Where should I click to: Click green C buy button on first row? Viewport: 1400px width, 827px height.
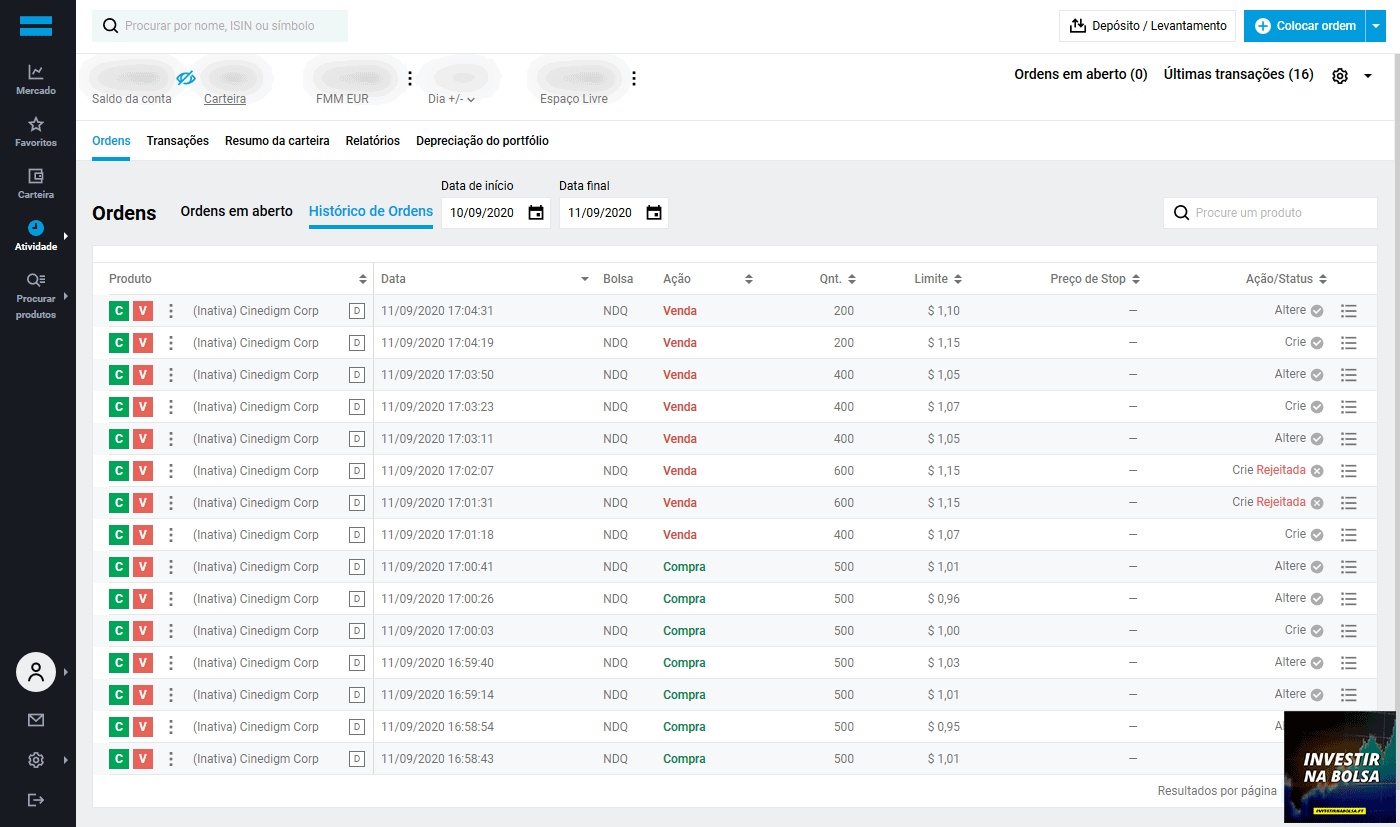[119, 311]
